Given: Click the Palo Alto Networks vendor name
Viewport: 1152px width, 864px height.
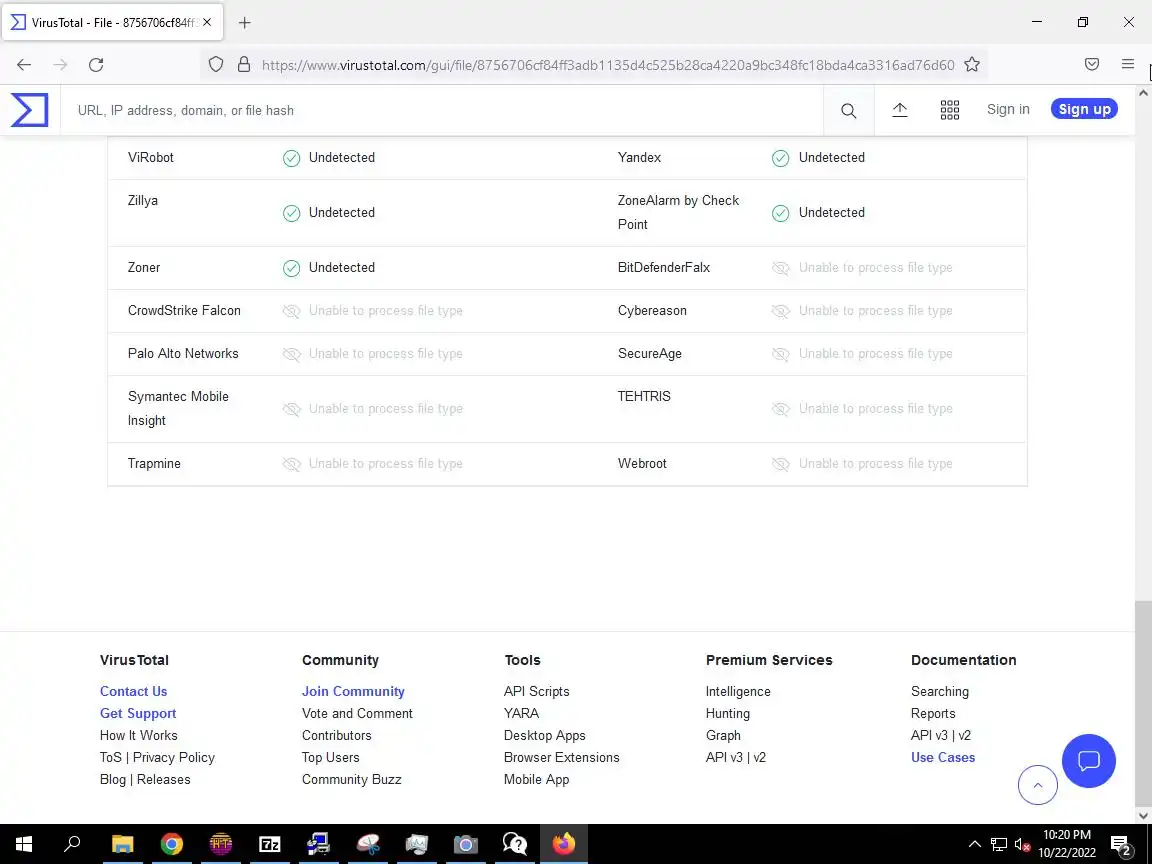Looking at the screenshot, I should tap(183, 353).
